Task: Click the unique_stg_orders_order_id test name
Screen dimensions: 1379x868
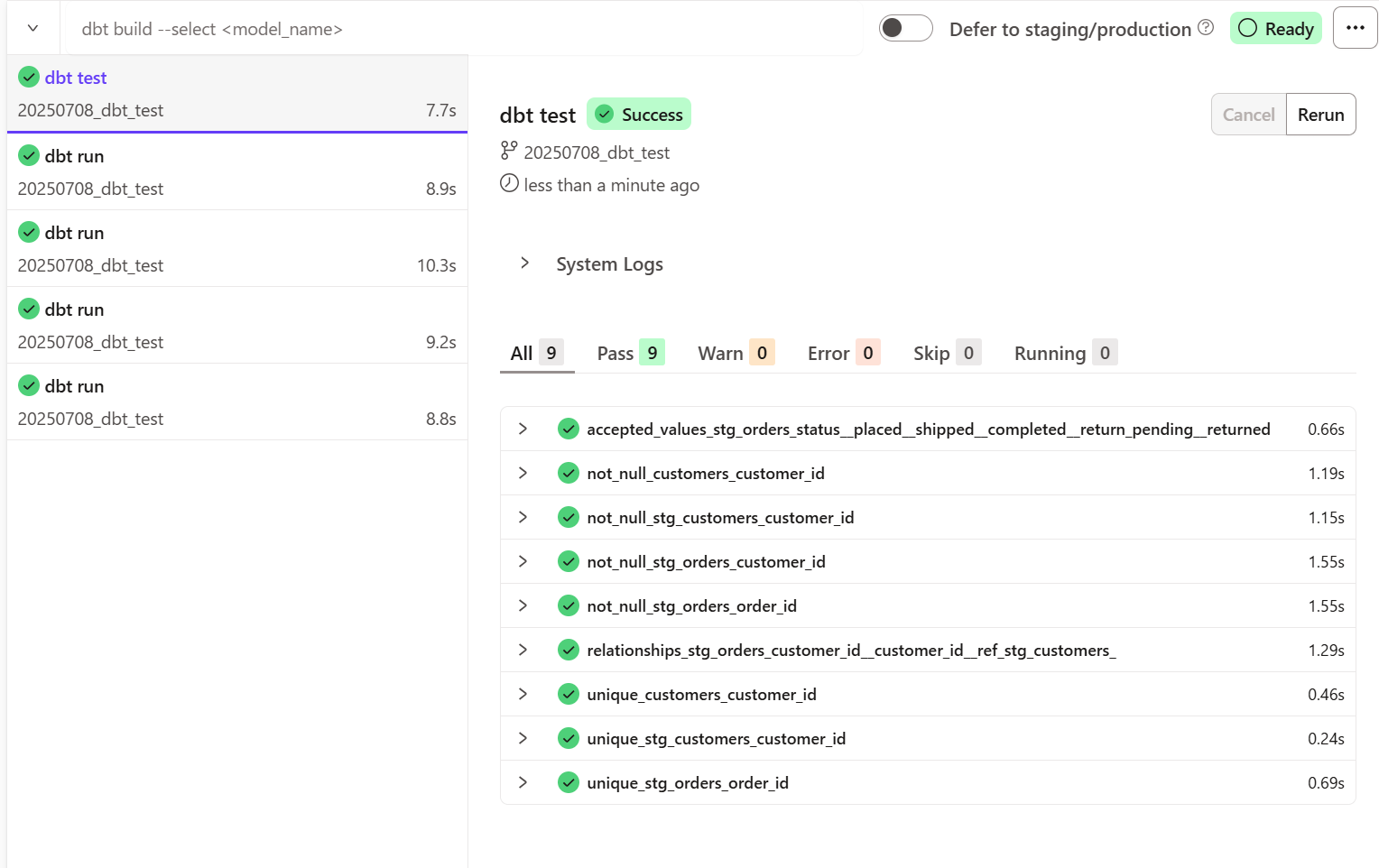Action: (688, 783)
